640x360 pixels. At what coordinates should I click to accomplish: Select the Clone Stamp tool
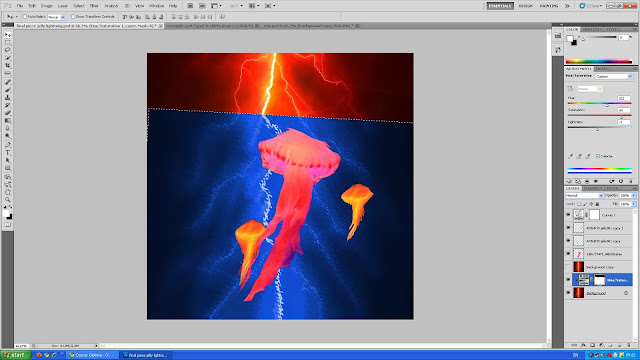point(8,98)
